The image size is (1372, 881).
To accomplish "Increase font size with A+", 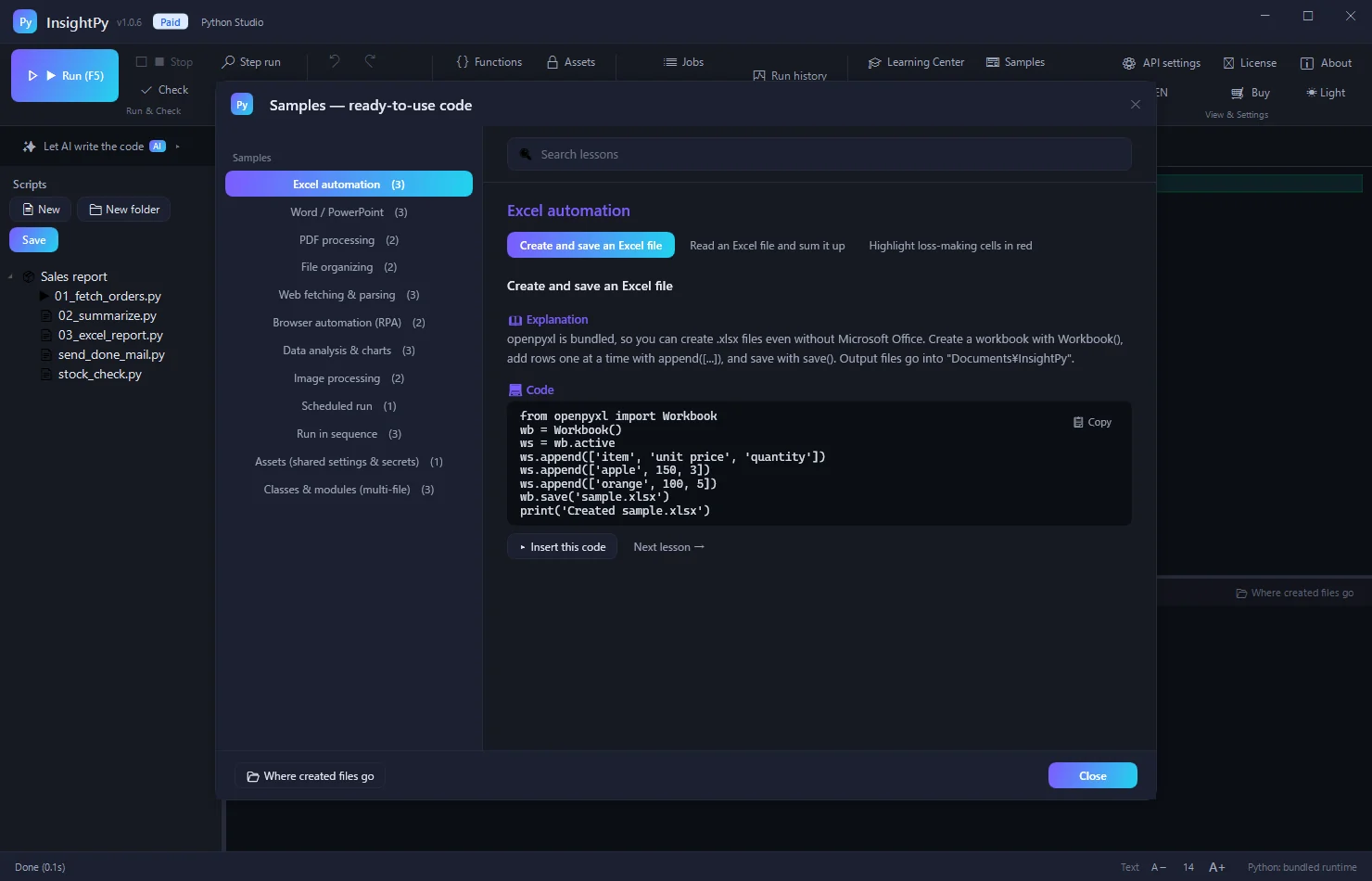I will click(1217, 867).
